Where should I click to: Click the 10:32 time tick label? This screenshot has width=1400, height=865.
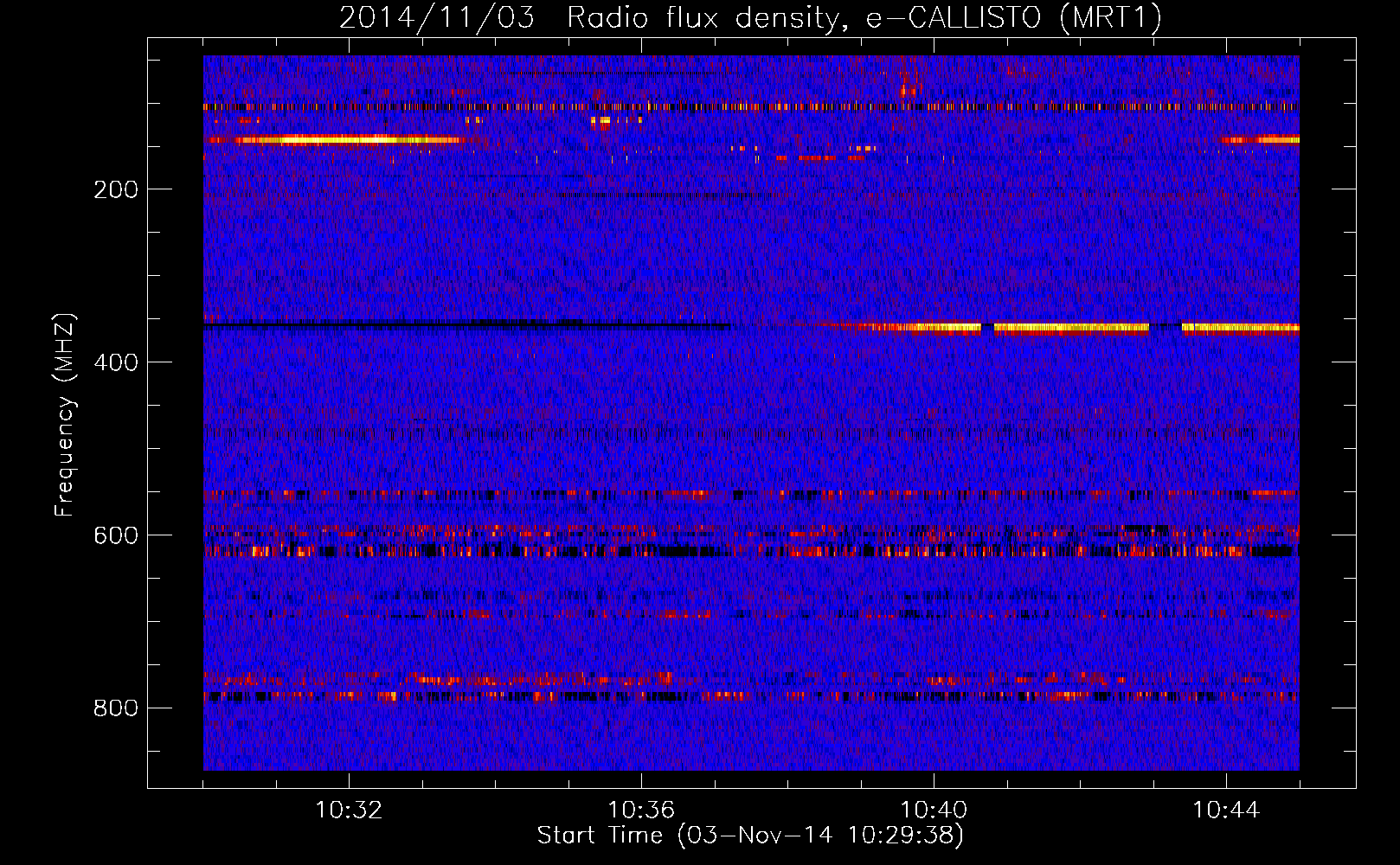(349, 811)
